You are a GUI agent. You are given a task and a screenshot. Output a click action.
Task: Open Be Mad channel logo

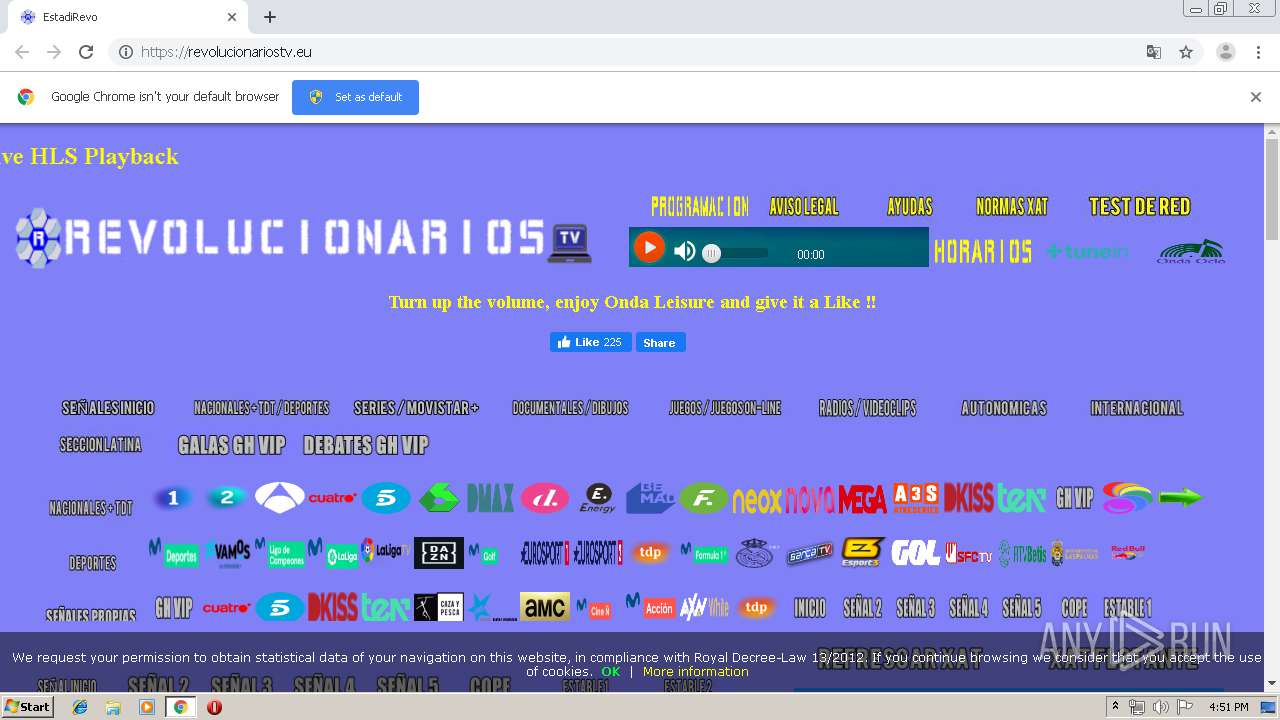651,498
